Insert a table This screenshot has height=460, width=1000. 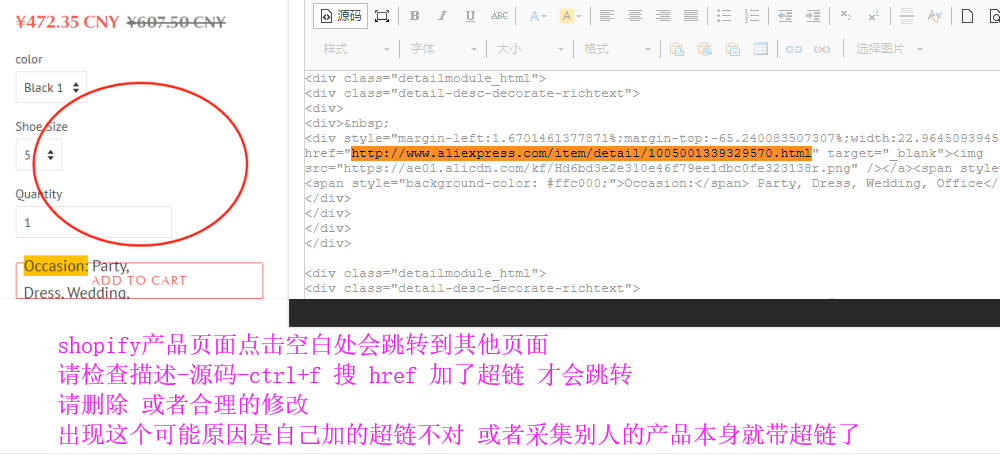(760, 49)
